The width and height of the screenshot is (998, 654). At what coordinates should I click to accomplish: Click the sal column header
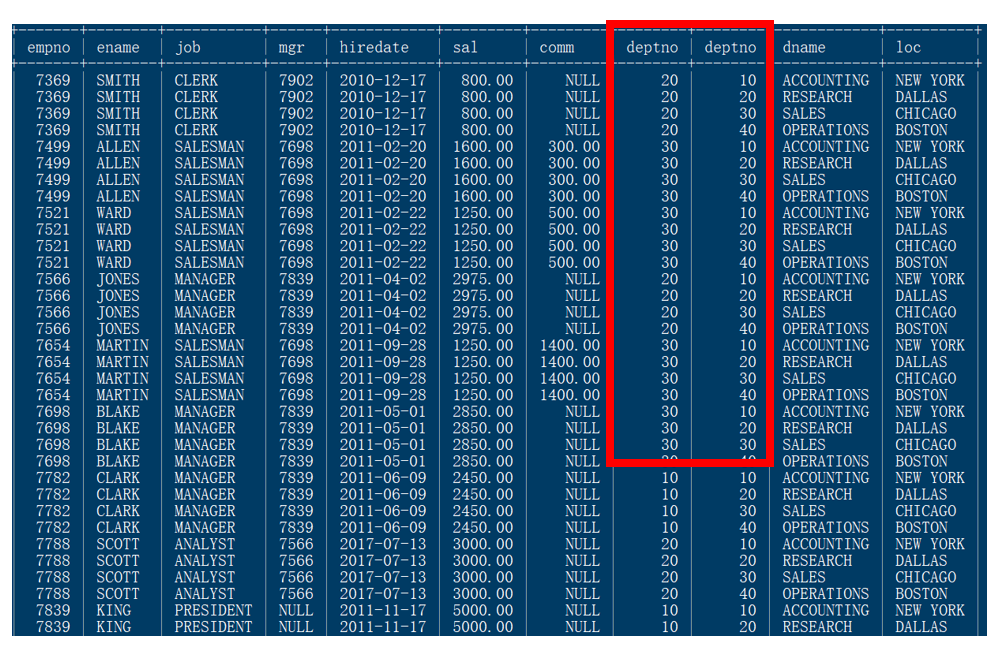click(x=465, y=48)
